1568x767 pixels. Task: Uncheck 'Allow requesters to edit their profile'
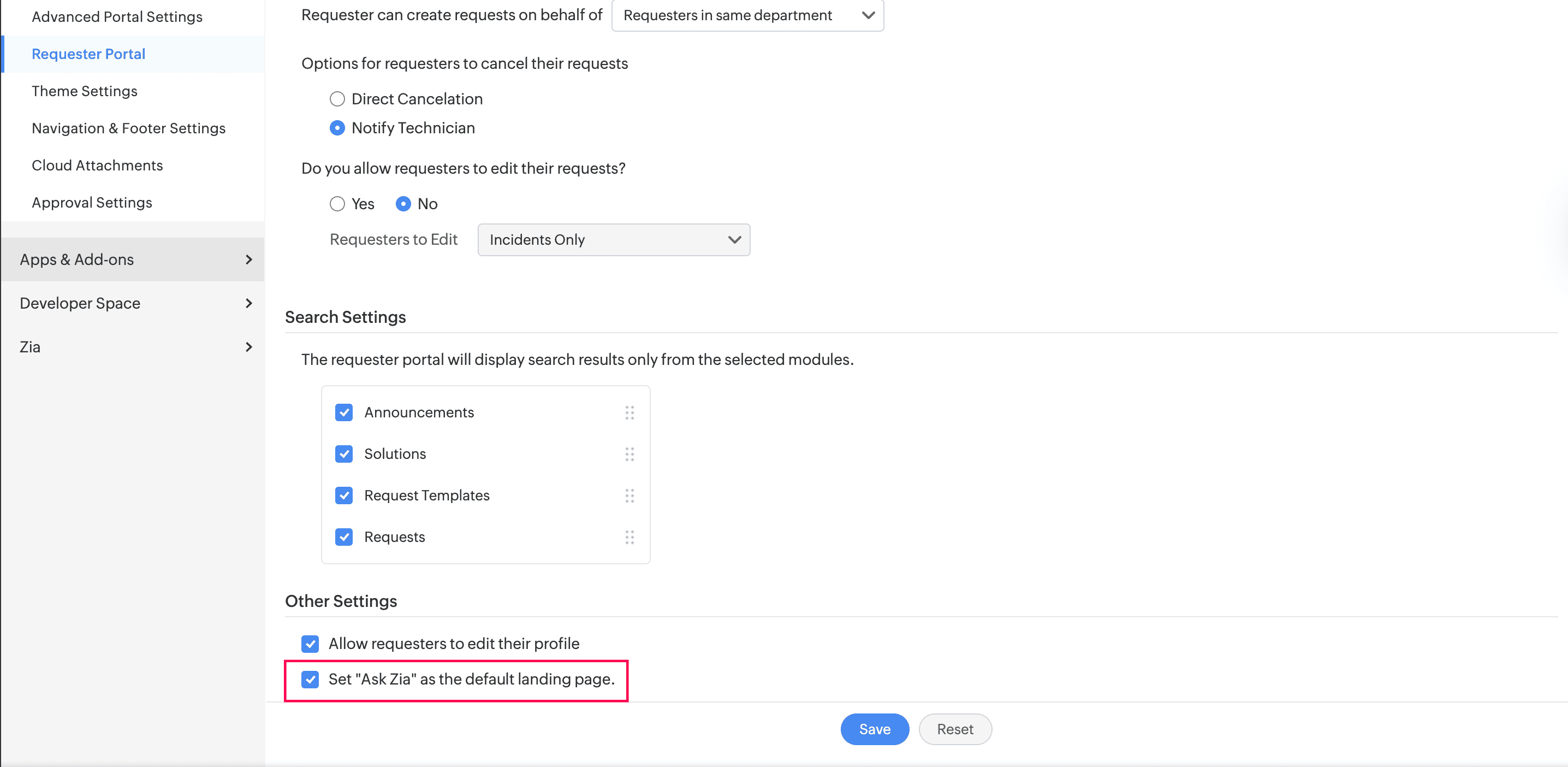tap(311, 644)
